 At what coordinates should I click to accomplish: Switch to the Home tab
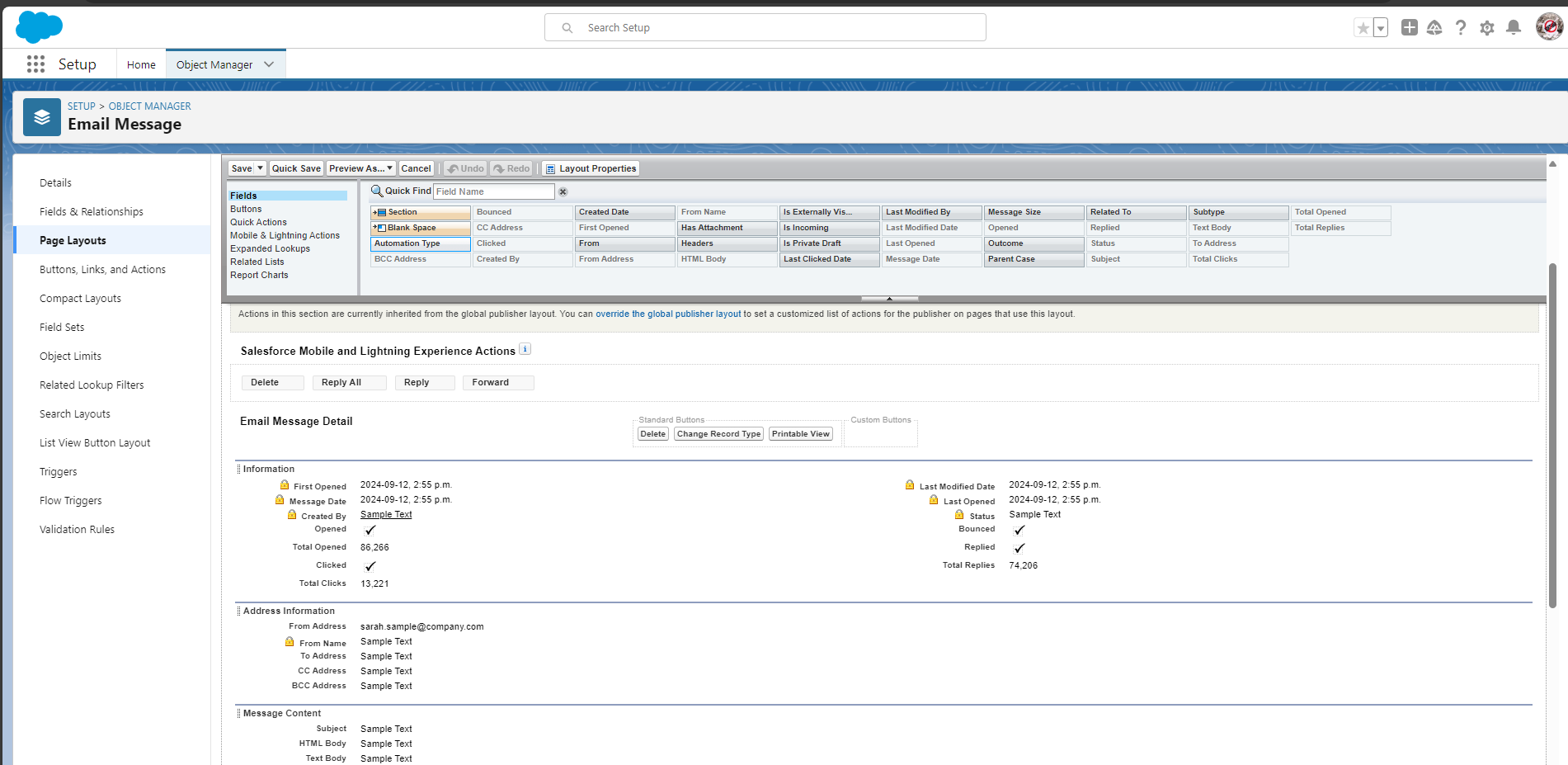[141, 64]
